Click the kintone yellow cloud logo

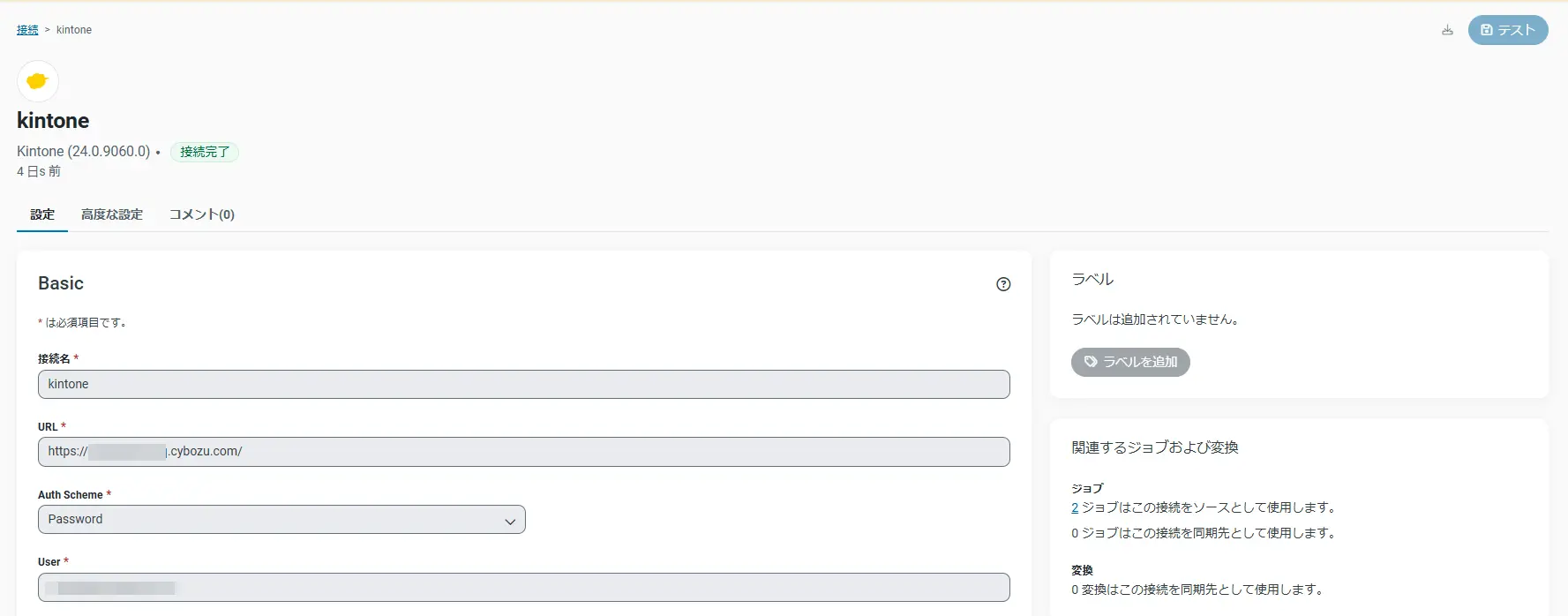click(37, 81)
